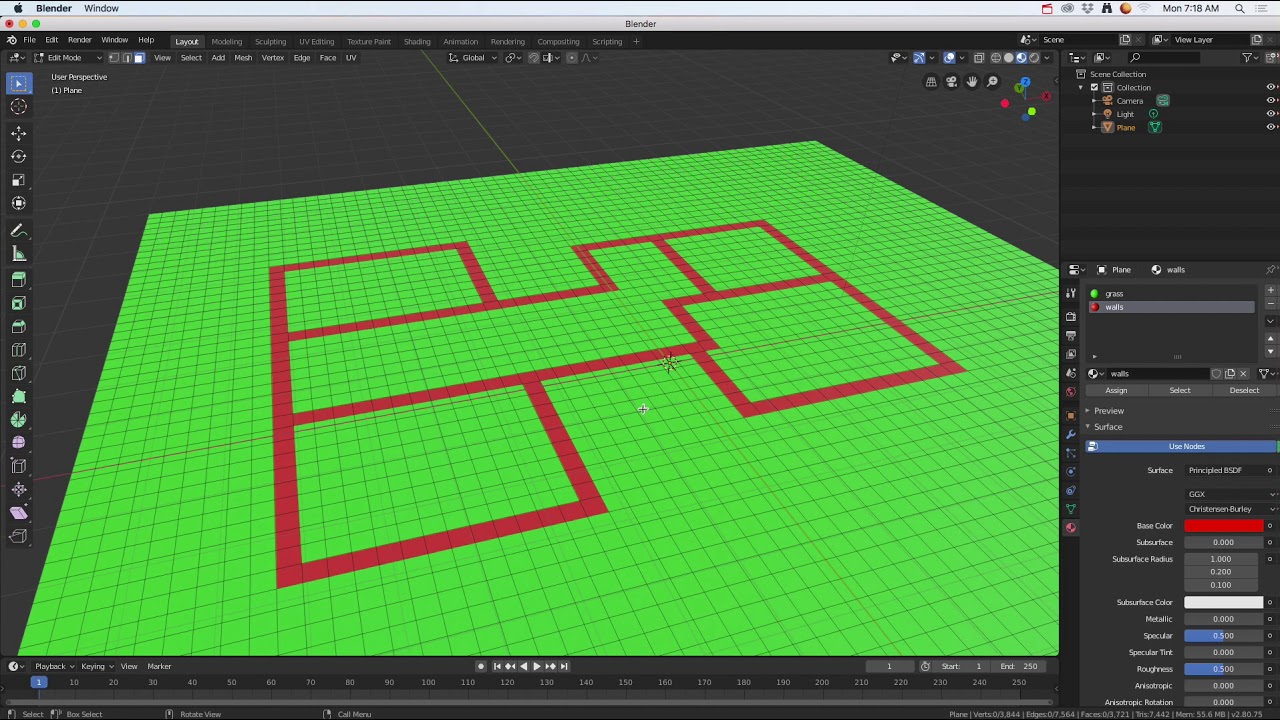Click the pan hand gizmo in viewport
Screen dimensions: 1280x720
click(971, 82)
